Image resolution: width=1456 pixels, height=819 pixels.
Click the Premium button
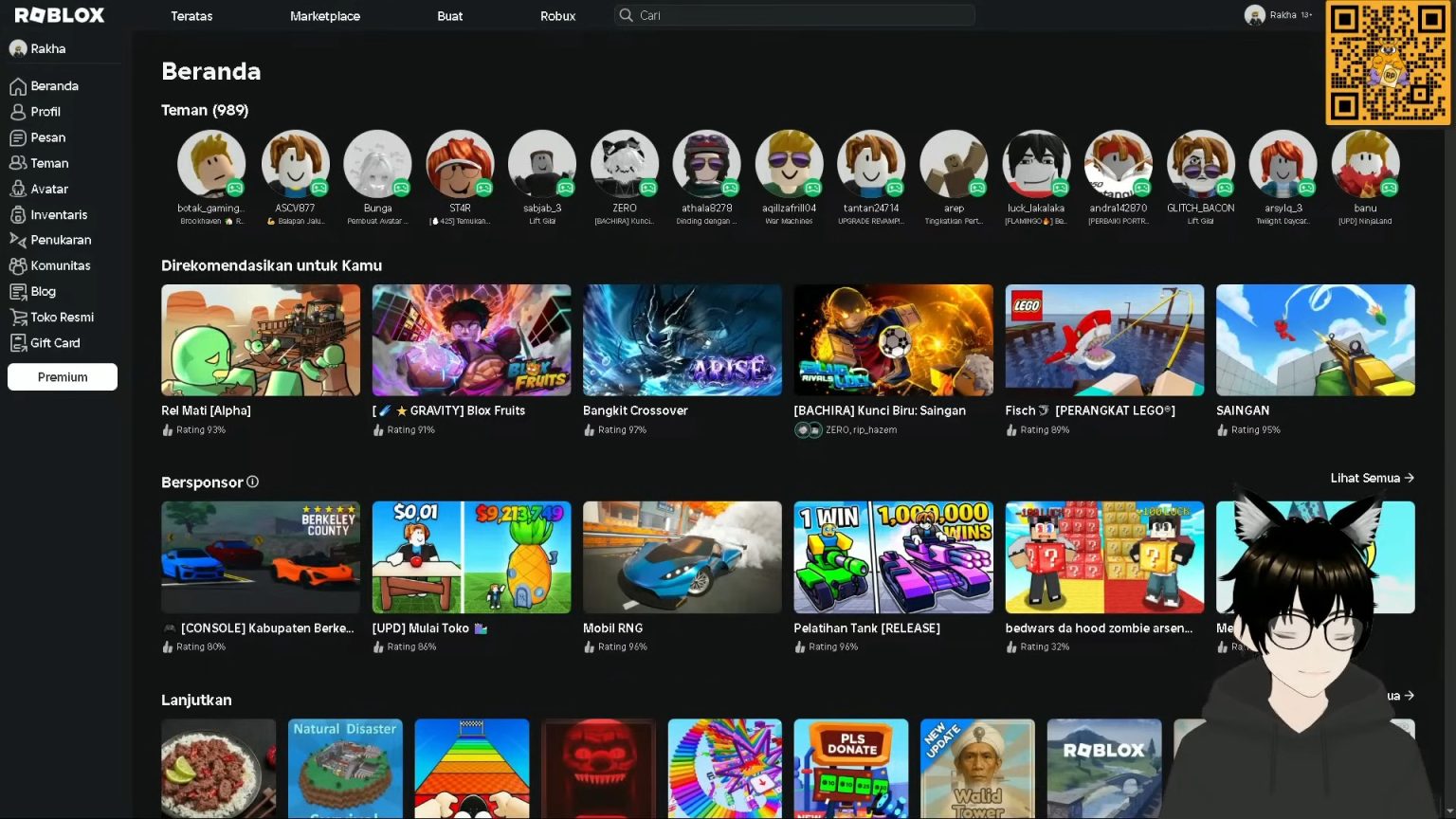pyautogui.click(x=62, y=376)
